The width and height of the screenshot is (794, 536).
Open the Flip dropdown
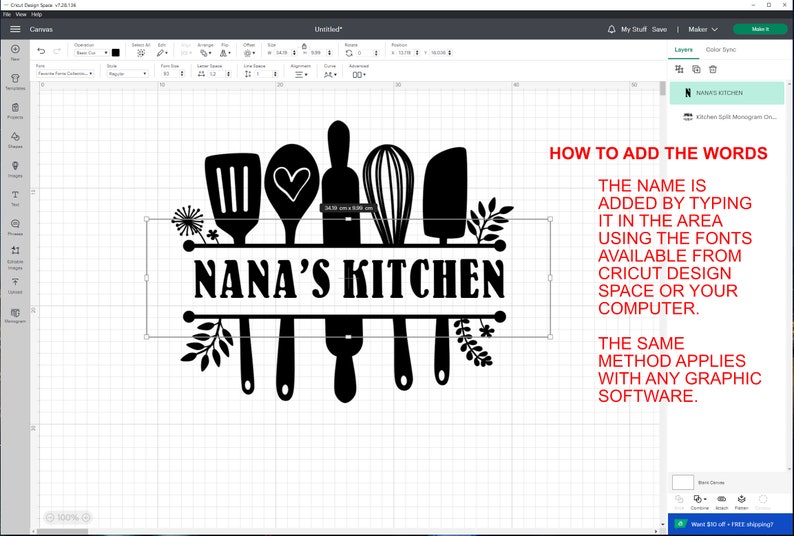coord(225,51)
